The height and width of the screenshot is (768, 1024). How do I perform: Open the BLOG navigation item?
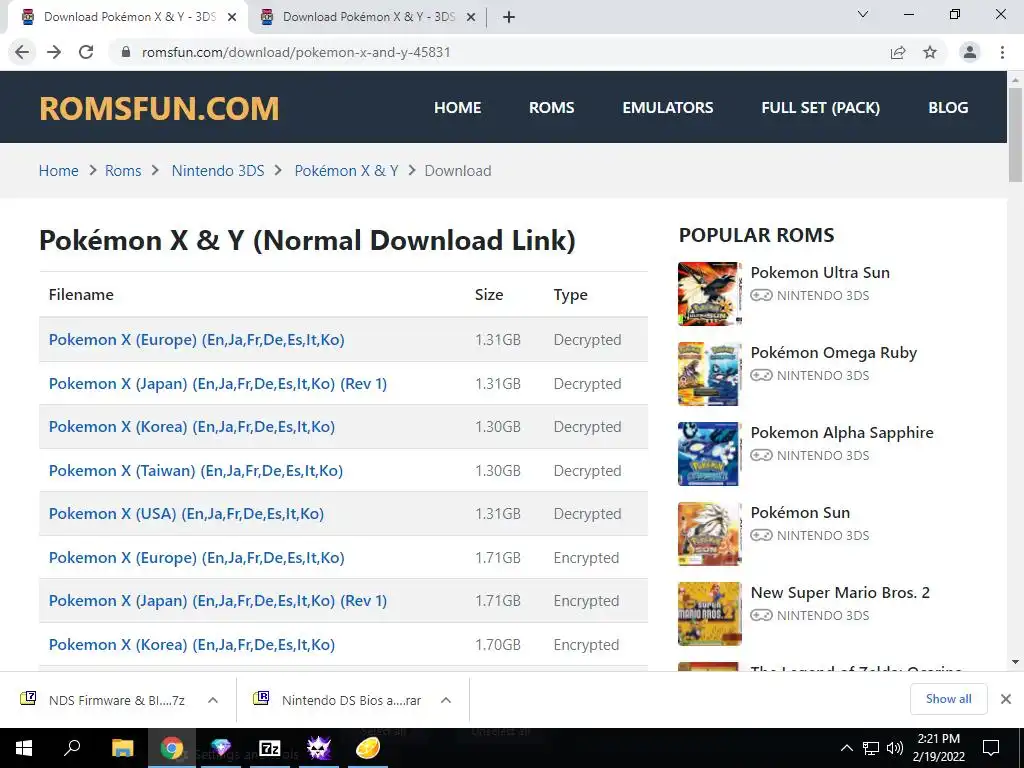[x=948, y=108]
